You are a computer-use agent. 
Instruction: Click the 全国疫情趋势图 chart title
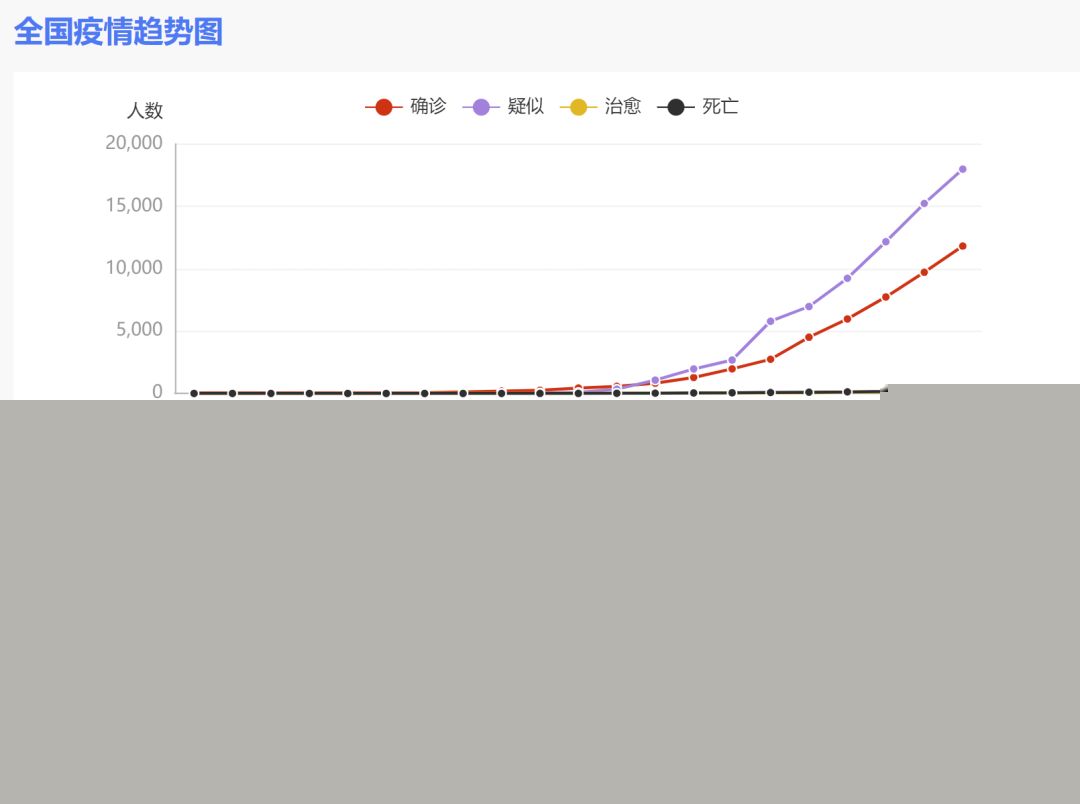pos(118,32)
